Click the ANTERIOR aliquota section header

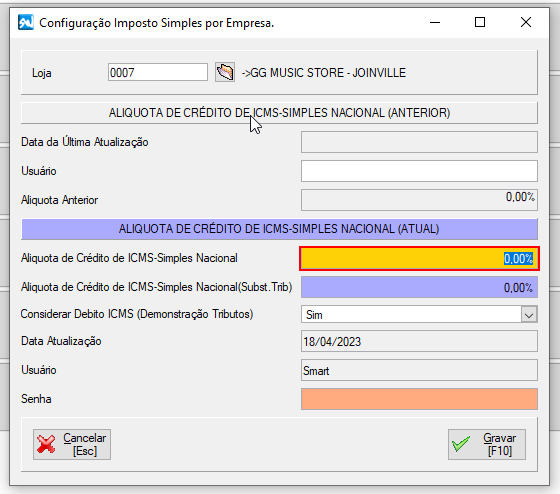279,113
